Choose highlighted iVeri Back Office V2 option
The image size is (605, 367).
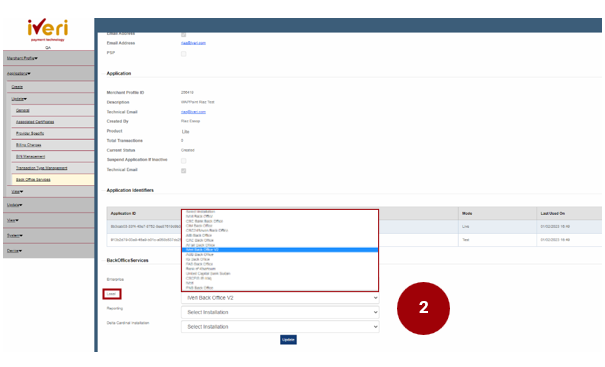click(280, 250)
